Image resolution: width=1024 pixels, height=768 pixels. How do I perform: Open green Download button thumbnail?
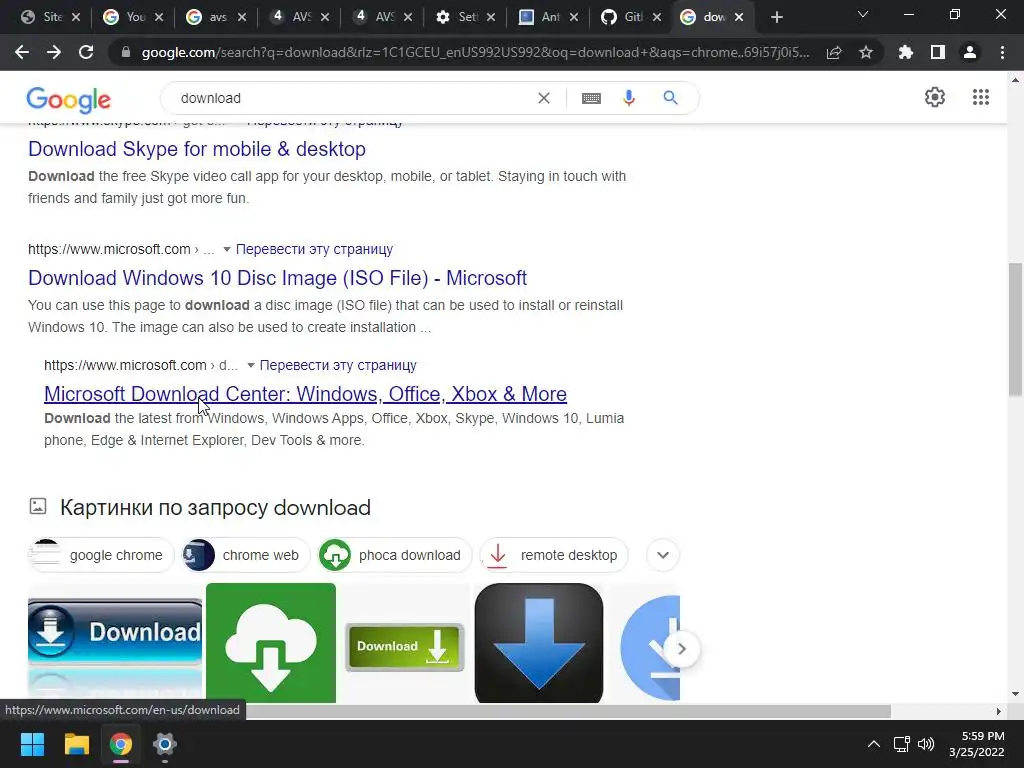pyautogui.click(x=405, y=647)
